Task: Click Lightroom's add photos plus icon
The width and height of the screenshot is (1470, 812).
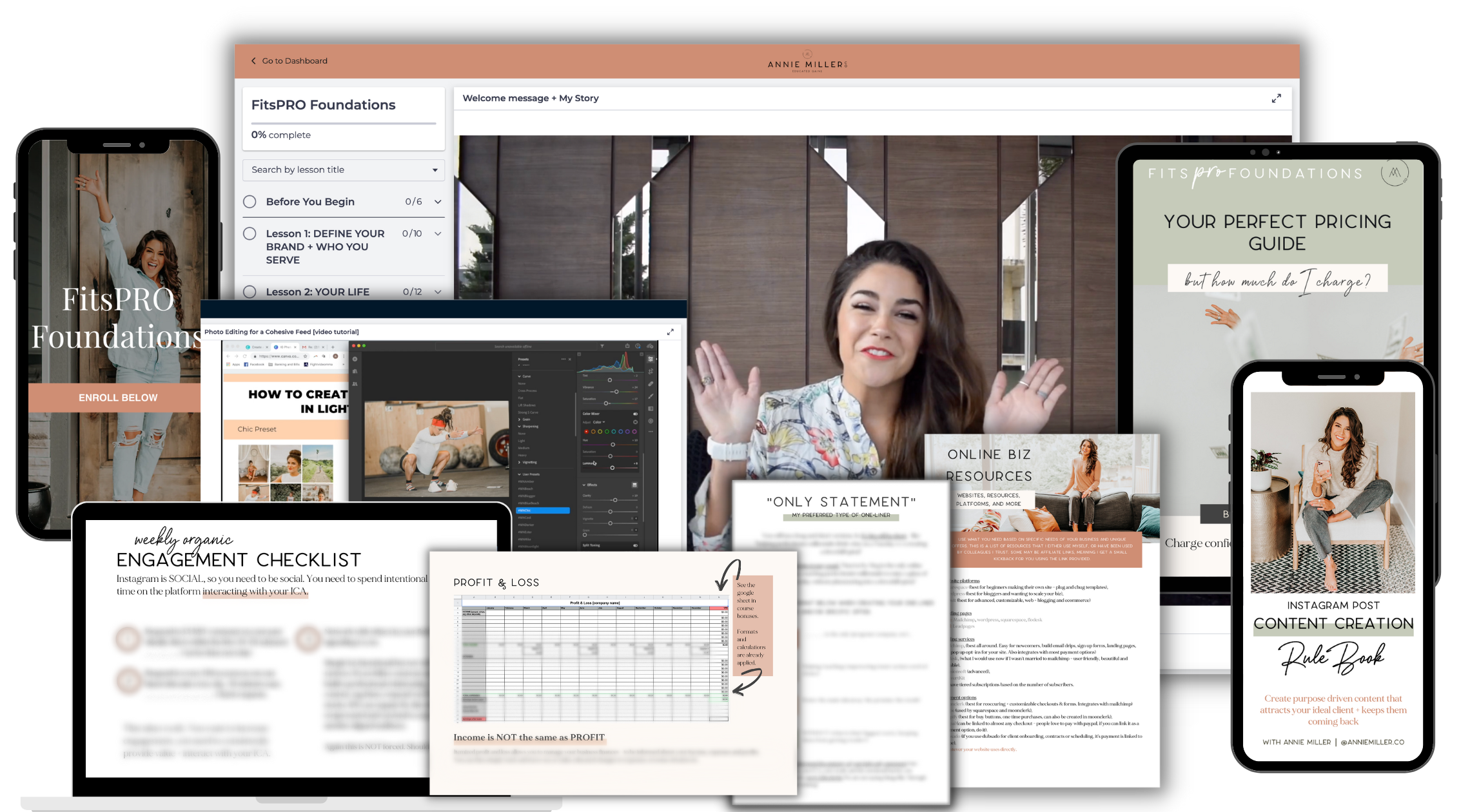Action: [355, 359]
